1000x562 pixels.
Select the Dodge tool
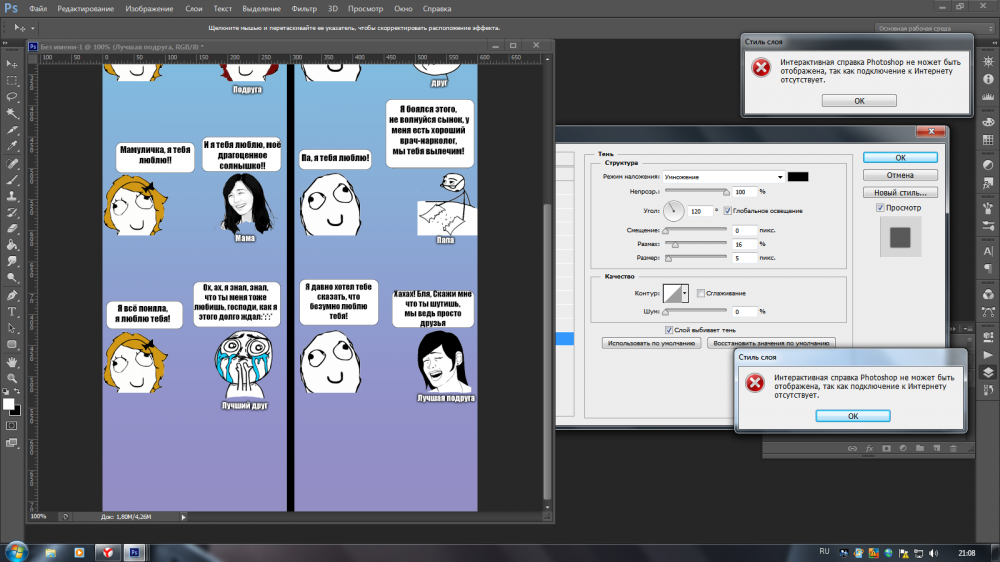[12, 278]
